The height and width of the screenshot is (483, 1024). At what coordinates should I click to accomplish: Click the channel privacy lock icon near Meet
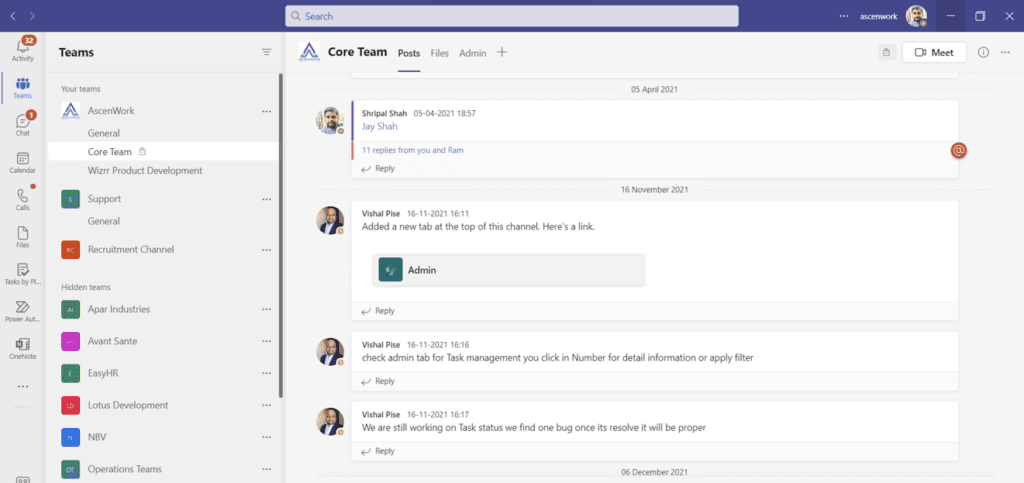click(886, 53)
